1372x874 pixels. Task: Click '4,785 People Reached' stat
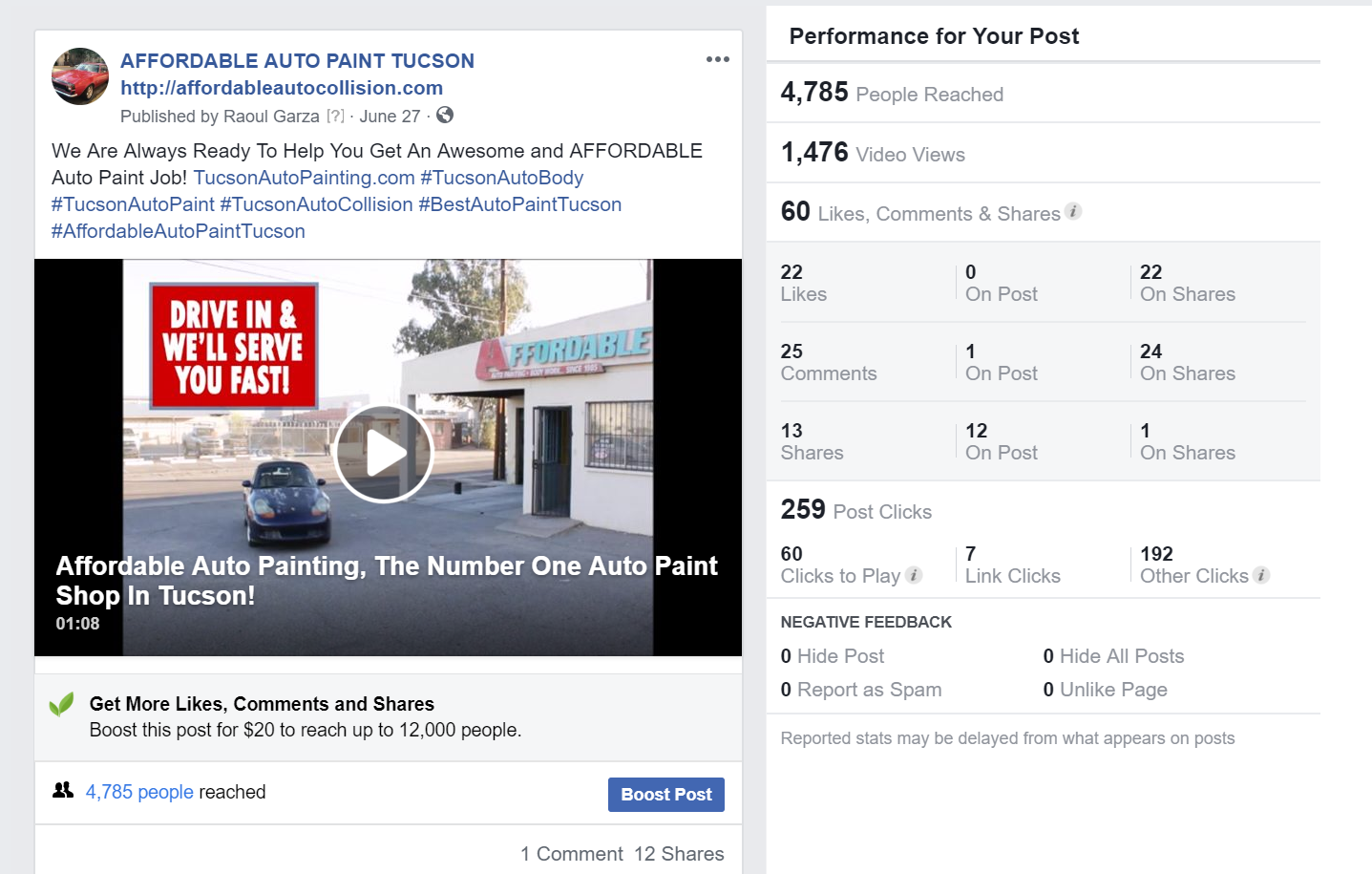(892, 93)
